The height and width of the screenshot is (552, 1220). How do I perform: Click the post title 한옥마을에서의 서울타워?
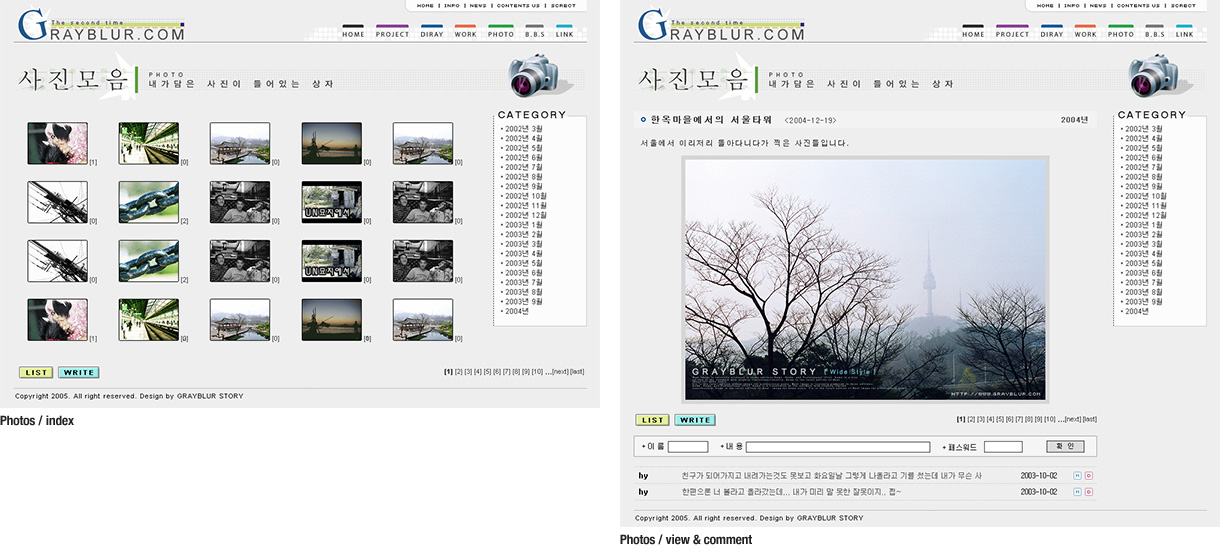click(711, 120)
